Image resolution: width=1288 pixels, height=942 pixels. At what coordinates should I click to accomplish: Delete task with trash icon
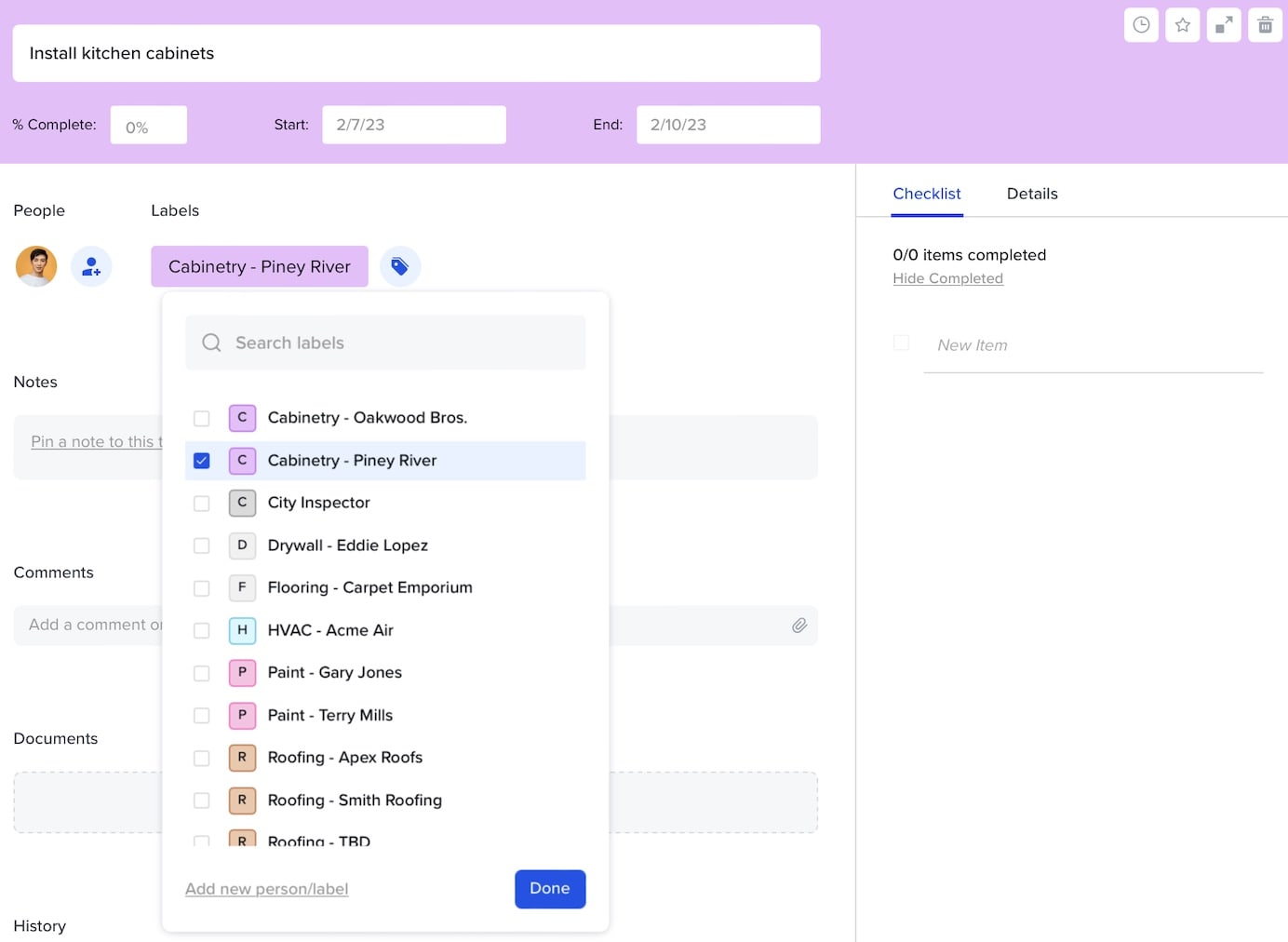pos(1265,25)
